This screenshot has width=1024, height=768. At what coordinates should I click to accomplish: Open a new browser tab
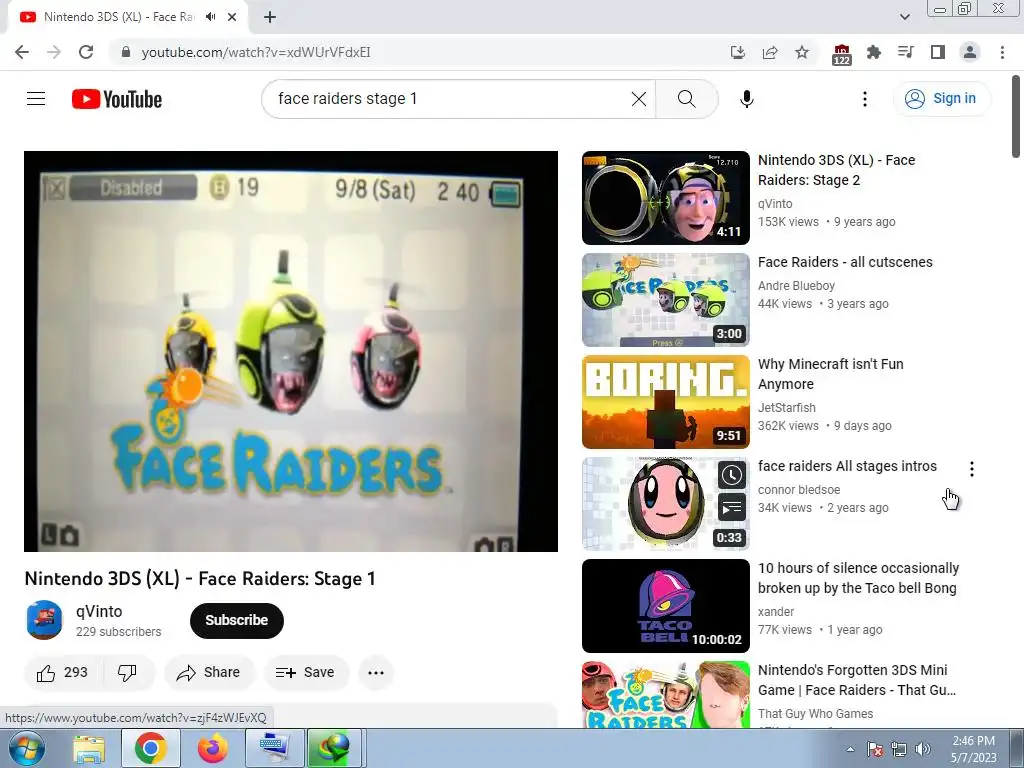click(x=270, y=17)
